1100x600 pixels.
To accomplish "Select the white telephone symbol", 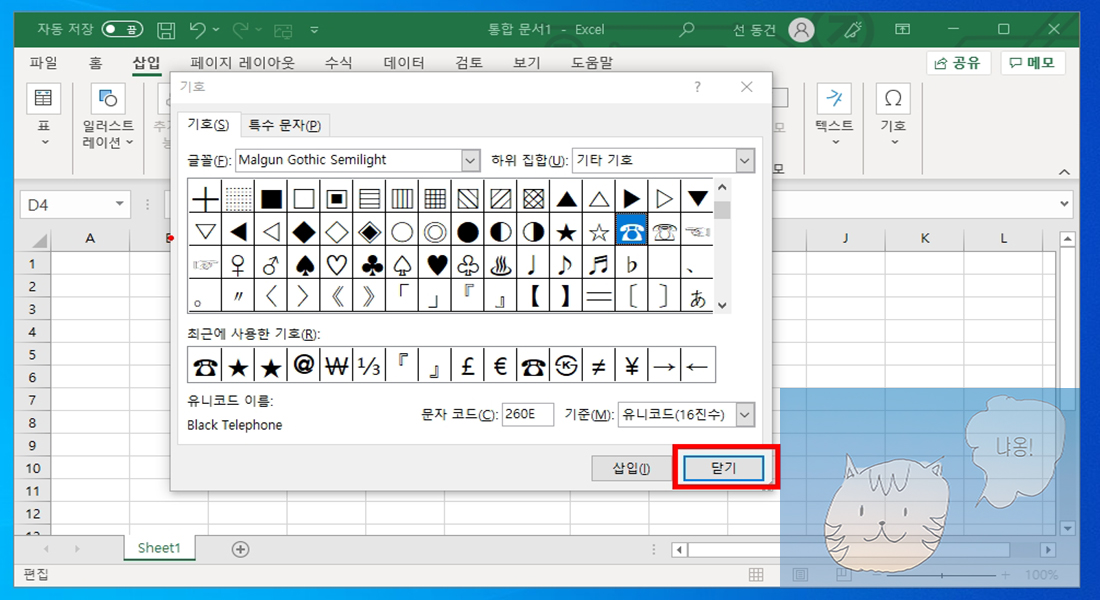I will 664,232.
